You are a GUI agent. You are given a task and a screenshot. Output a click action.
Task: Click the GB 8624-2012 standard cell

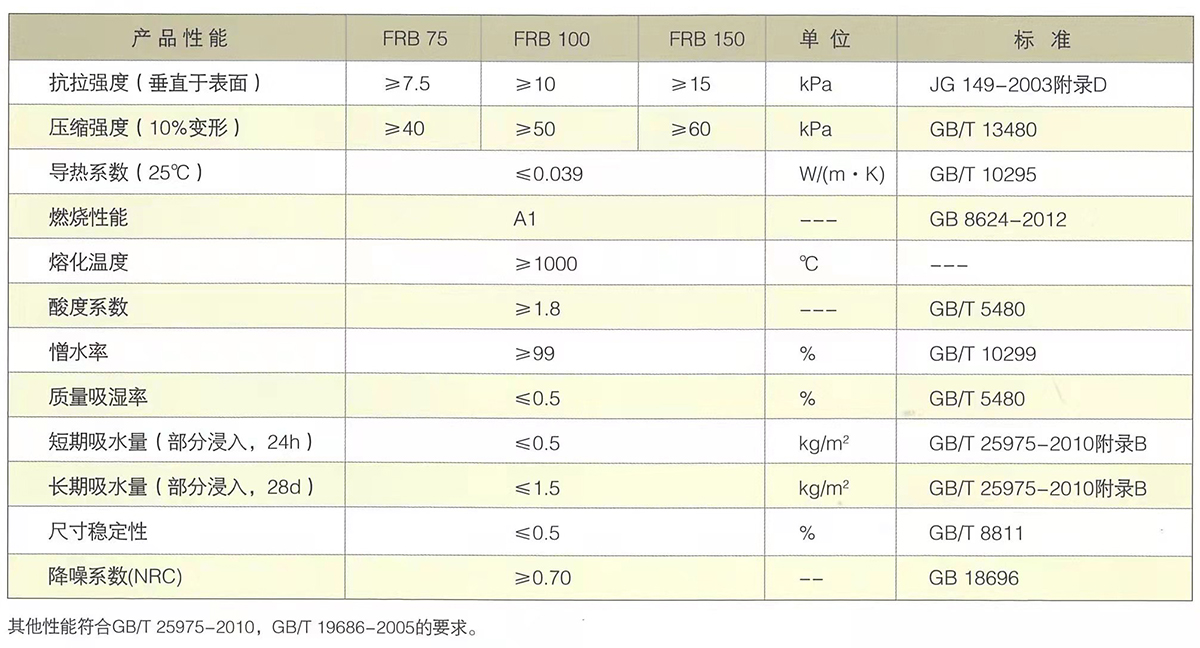997,219
